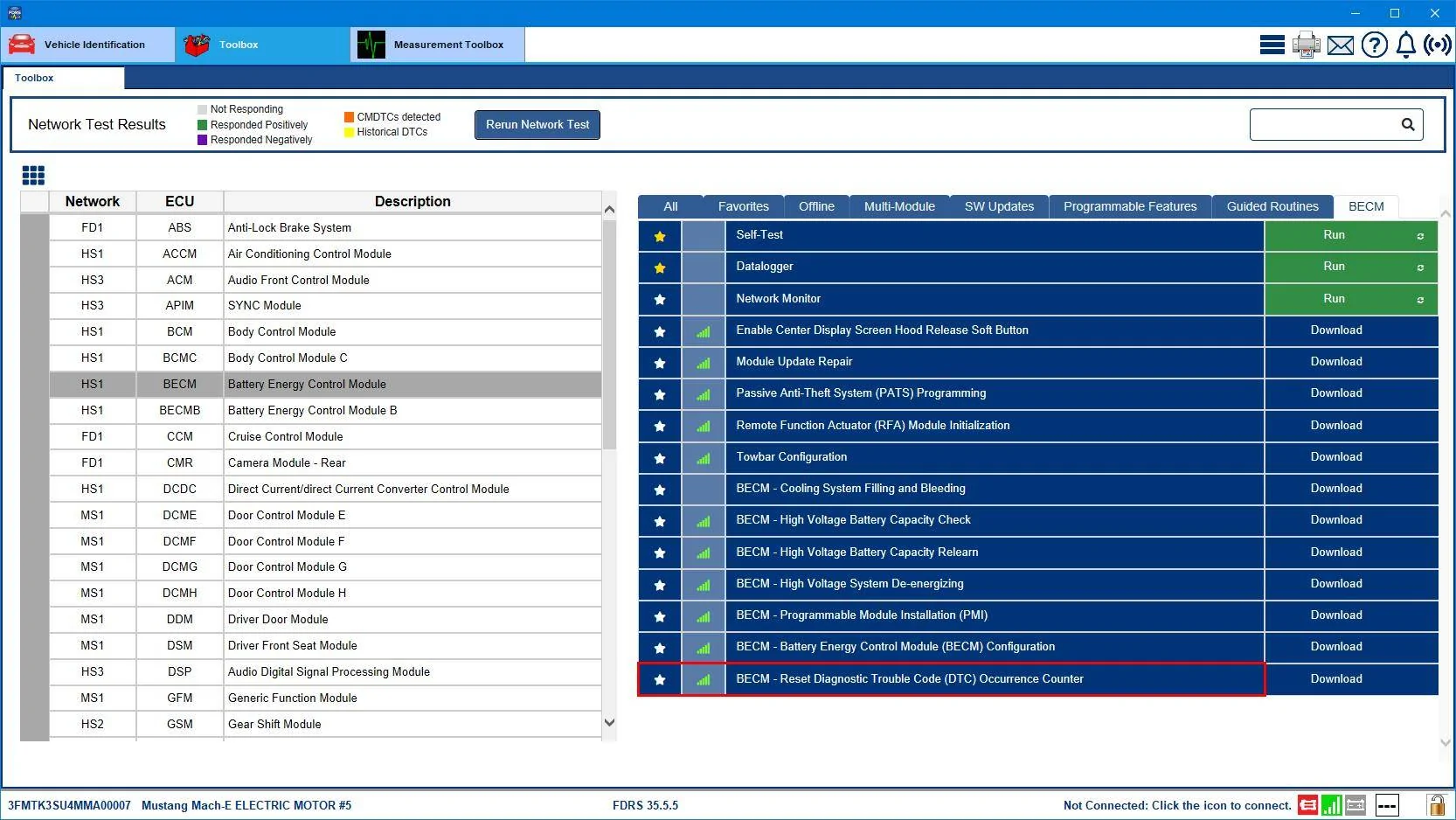Screen dimensions: 1456x820
Task: Download the Towbar Configuration routine
Action: tap(1351, 457)
